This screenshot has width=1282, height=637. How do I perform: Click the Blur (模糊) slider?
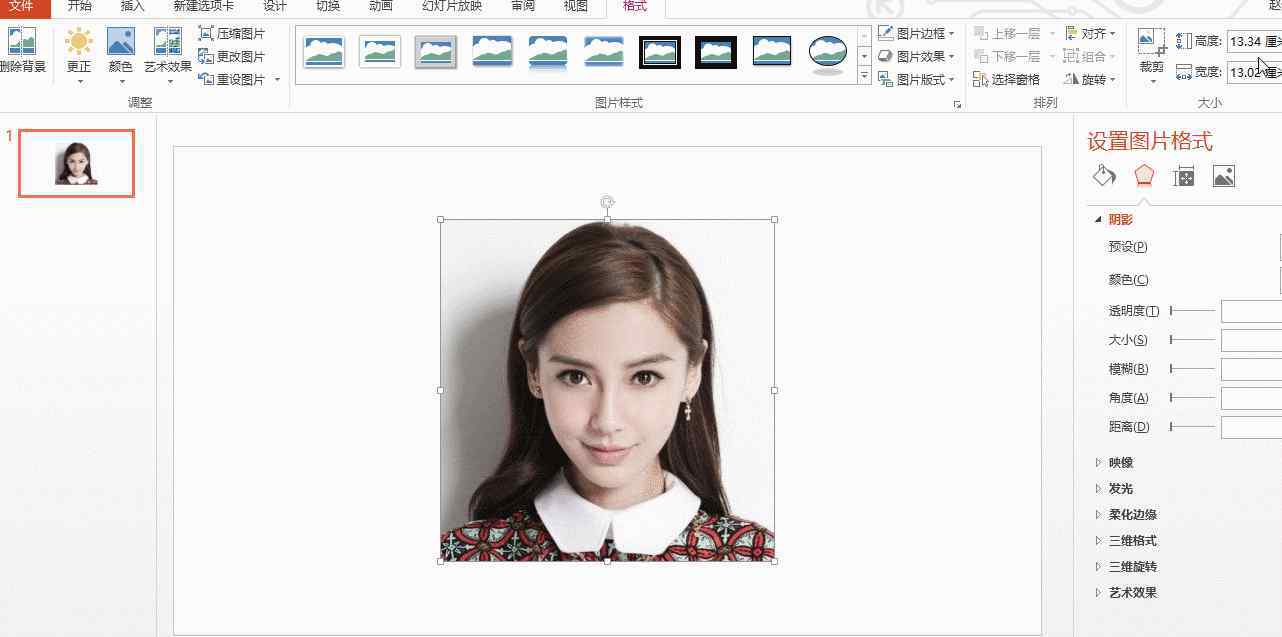coord(1192,369)
